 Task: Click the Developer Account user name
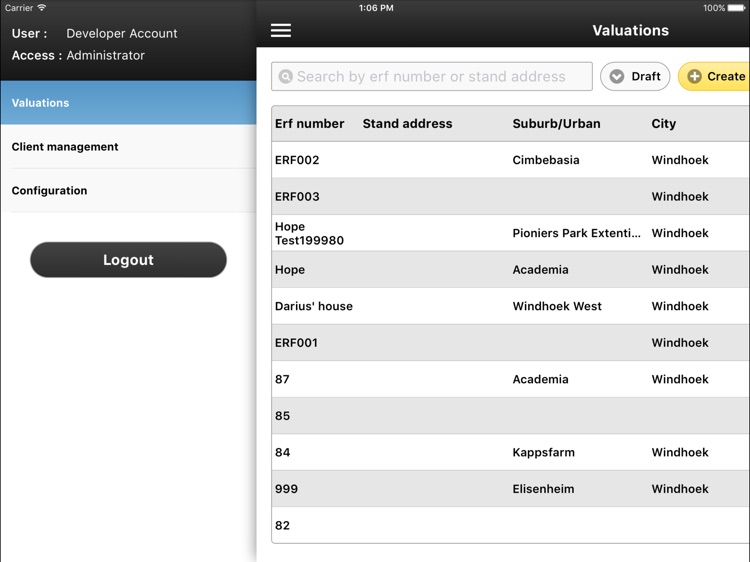tap(121, 33)
